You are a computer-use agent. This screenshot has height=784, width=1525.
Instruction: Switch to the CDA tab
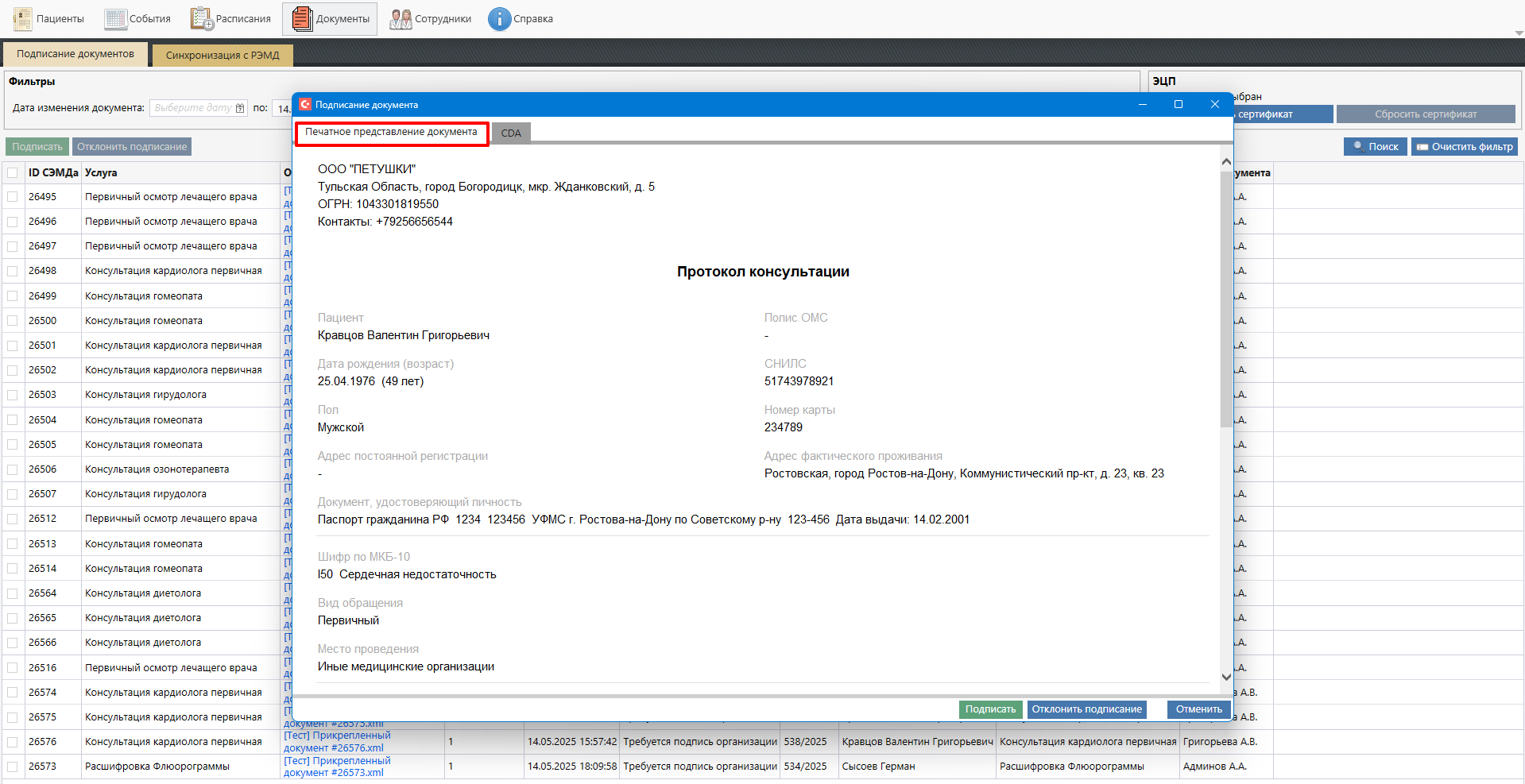click(511, 133)
